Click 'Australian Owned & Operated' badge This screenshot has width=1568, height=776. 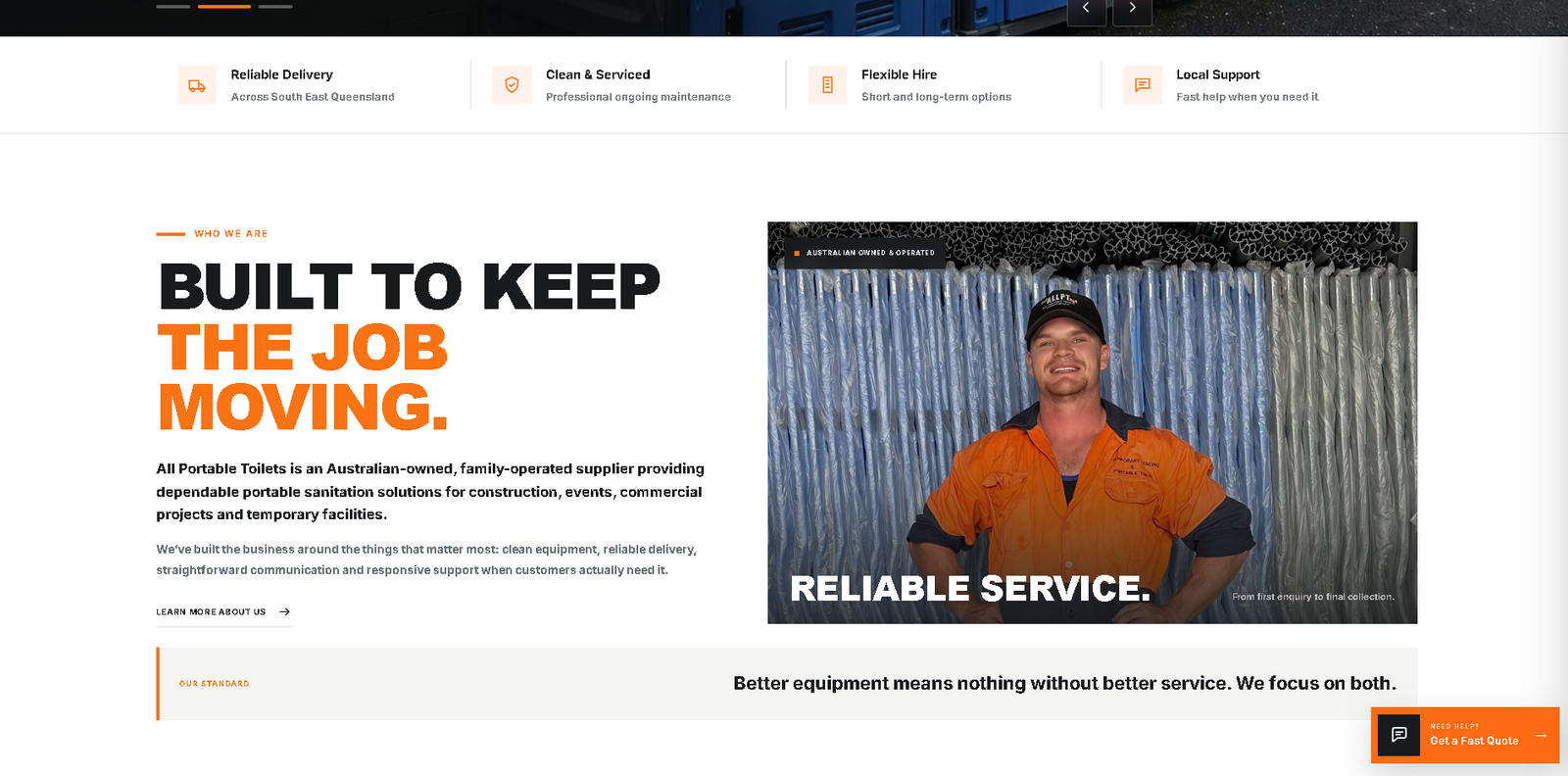(x=865, y=253)
